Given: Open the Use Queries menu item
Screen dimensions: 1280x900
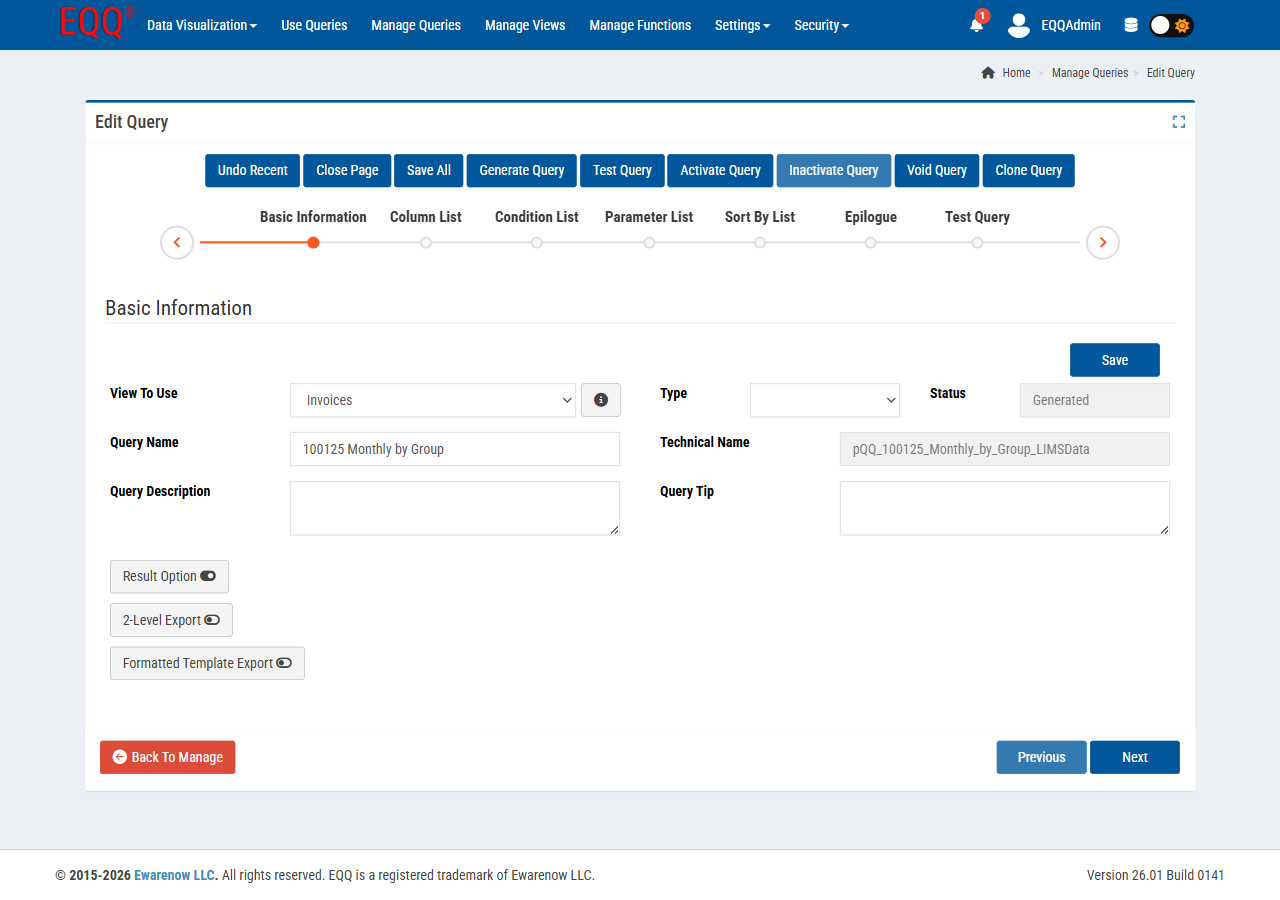Looking at the screenshot, I should tap(313, 25).
